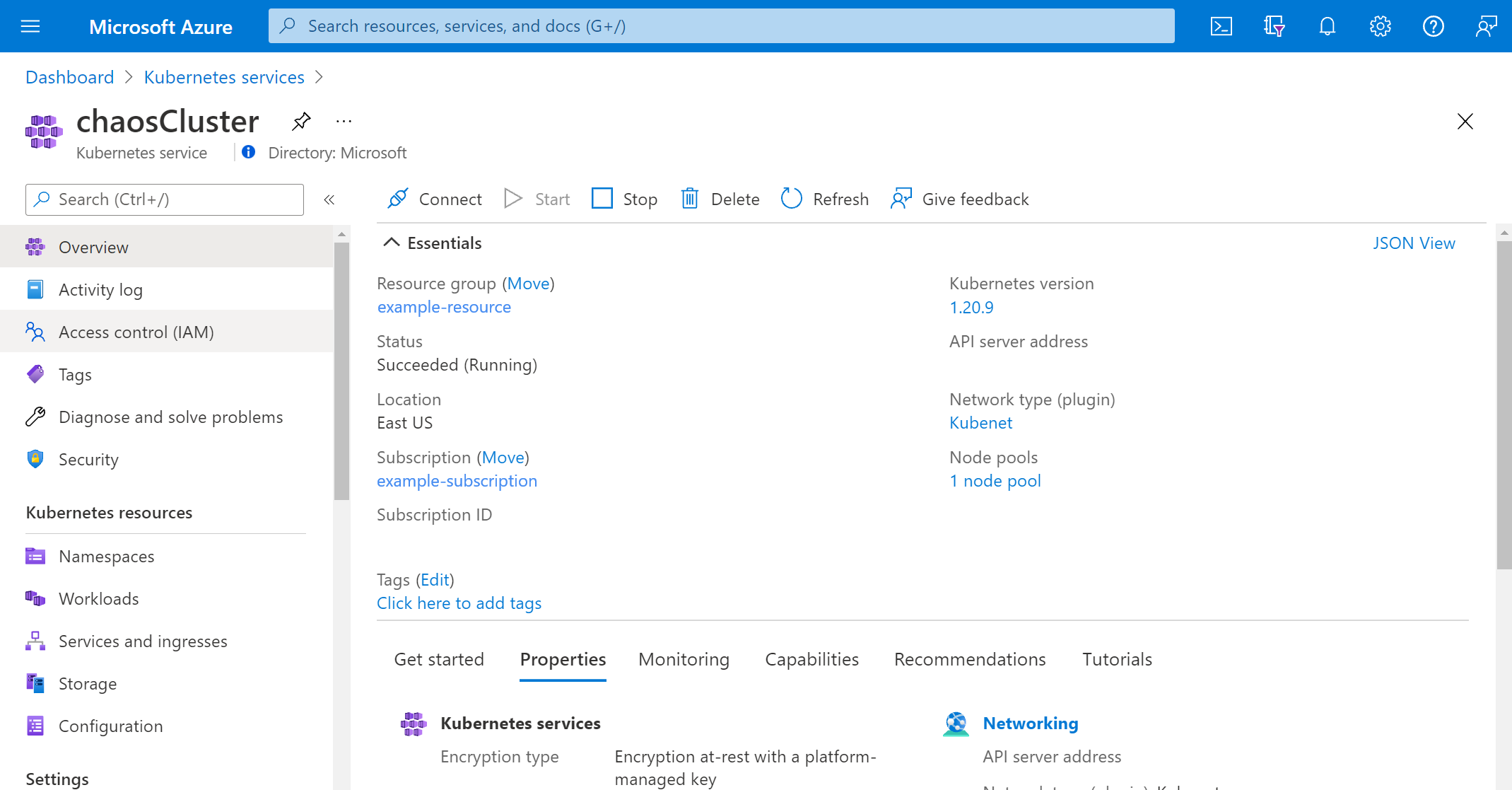Click the Namespaces icon in sidebar

click(36, 556)
